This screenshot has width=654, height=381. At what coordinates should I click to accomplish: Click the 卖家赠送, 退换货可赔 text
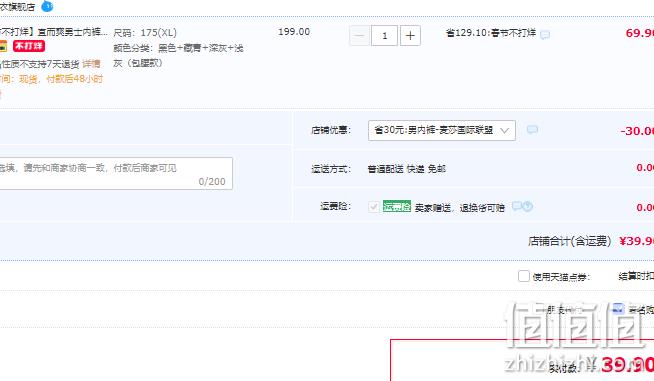460,207
